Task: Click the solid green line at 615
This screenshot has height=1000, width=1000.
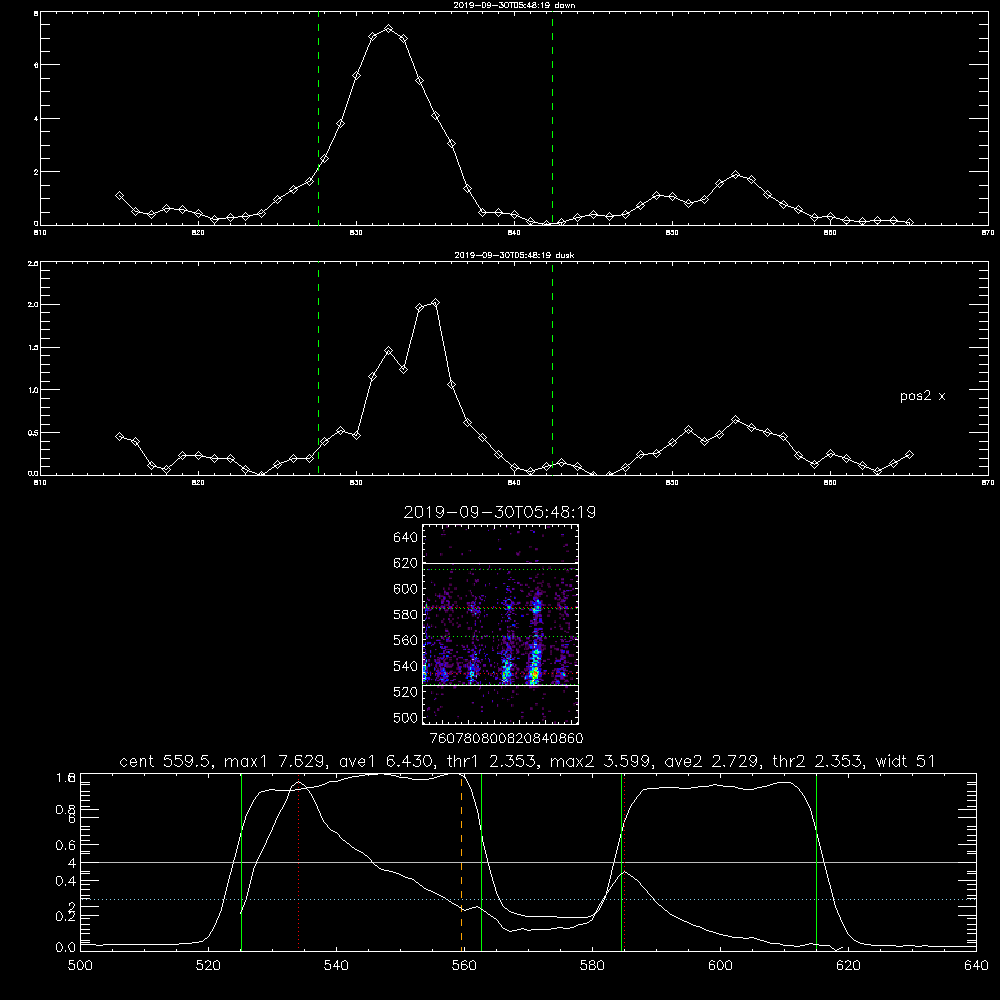Action: pos(816,862)
